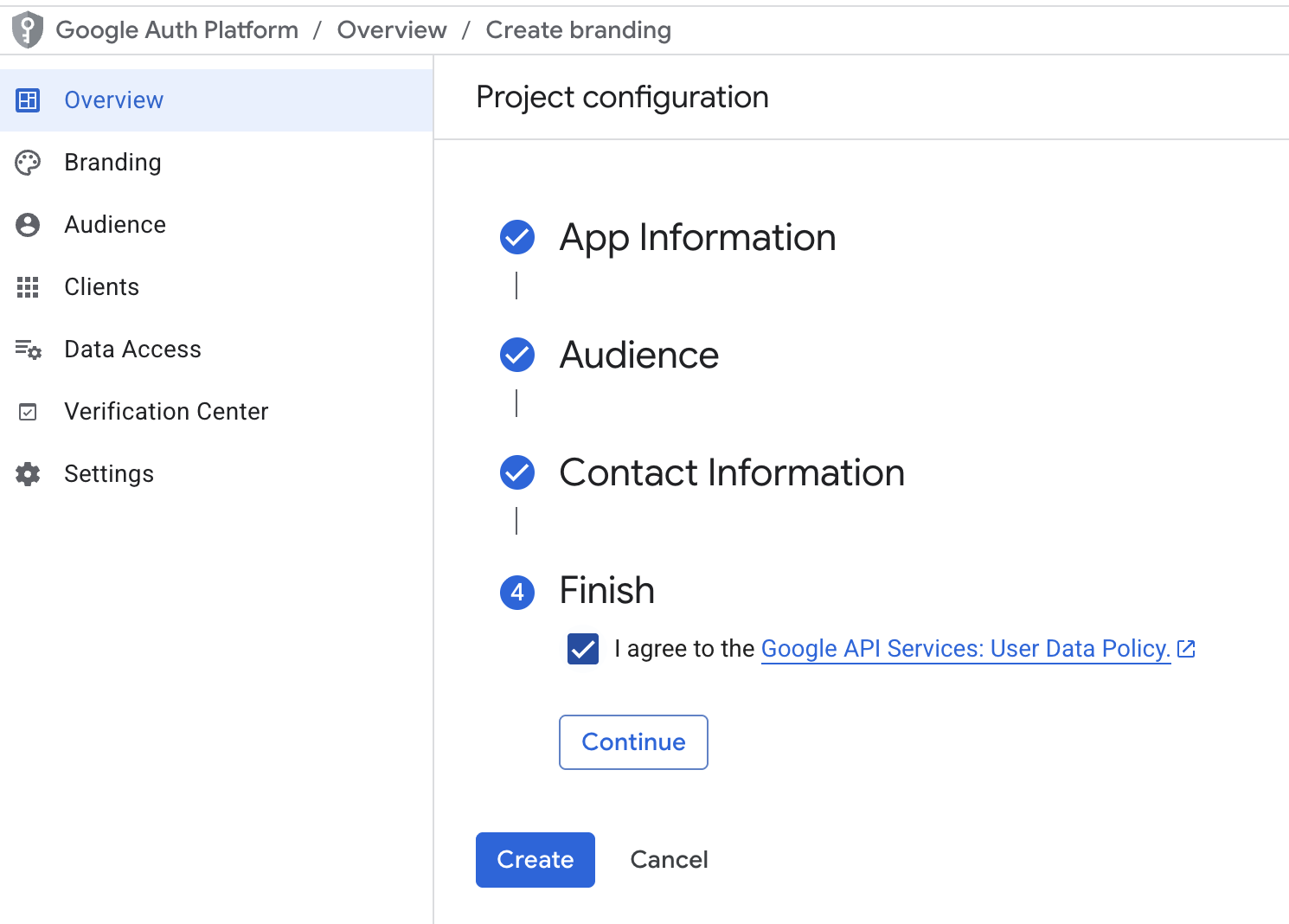Go to Verification Center

click(216, 412)
